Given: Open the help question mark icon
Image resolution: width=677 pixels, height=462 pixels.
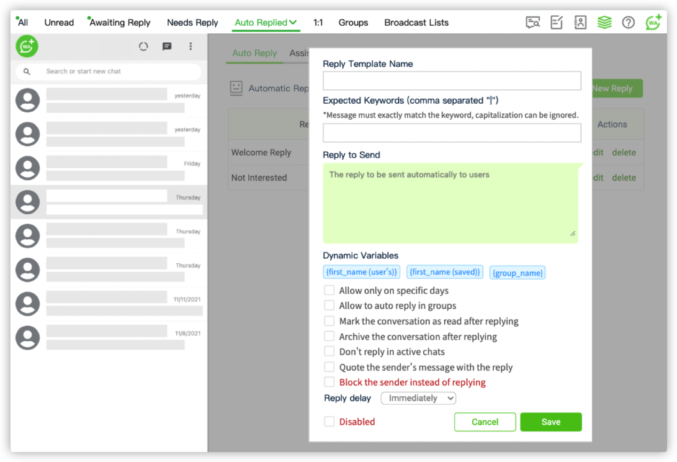Looking at the screenshot, I should 628,22.
